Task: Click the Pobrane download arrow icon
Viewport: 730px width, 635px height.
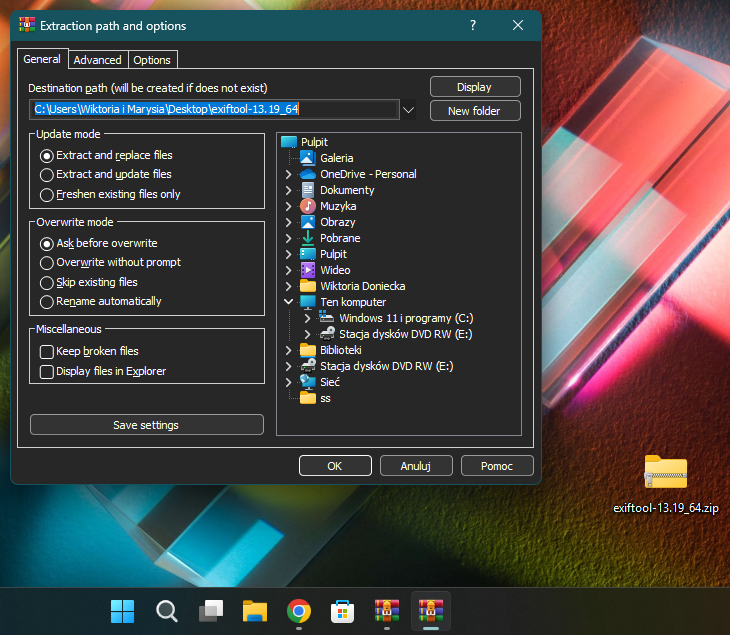Action: pos(308,238)
